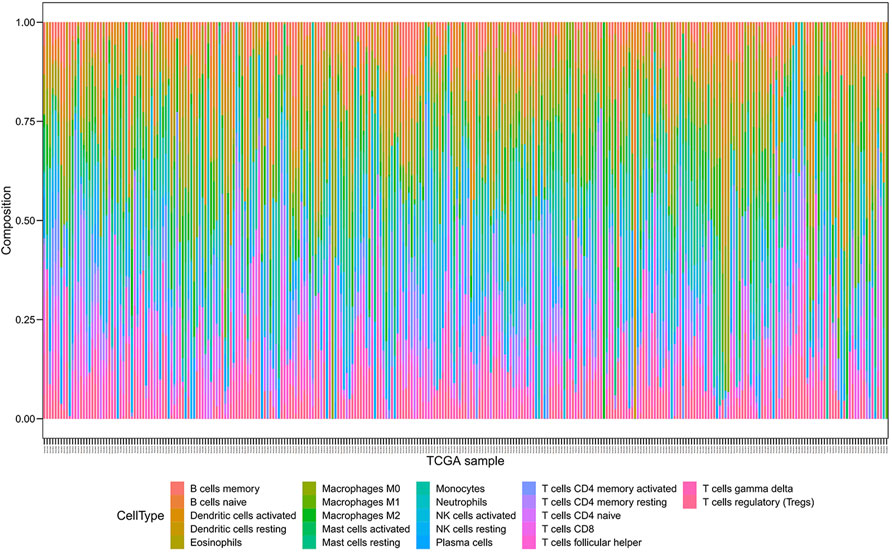
Task: Click the Monocytes legend swatch
Action: [x=423, y=489]
